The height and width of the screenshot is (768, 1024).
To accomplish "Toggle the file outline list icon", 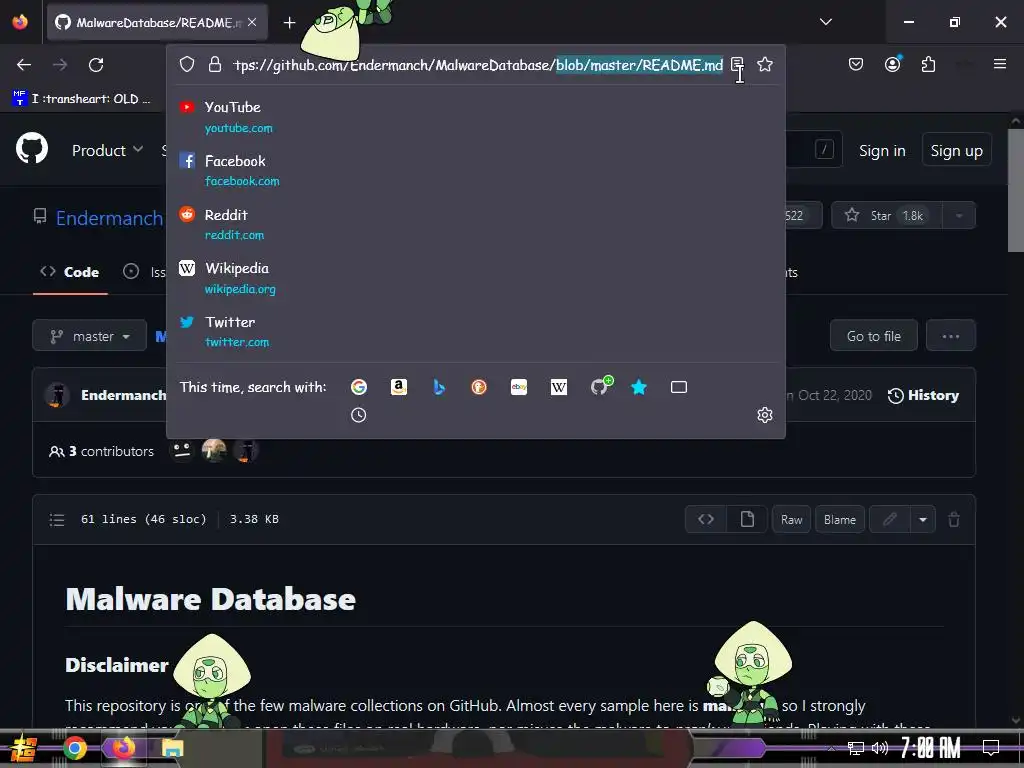I will click(57, 520).
